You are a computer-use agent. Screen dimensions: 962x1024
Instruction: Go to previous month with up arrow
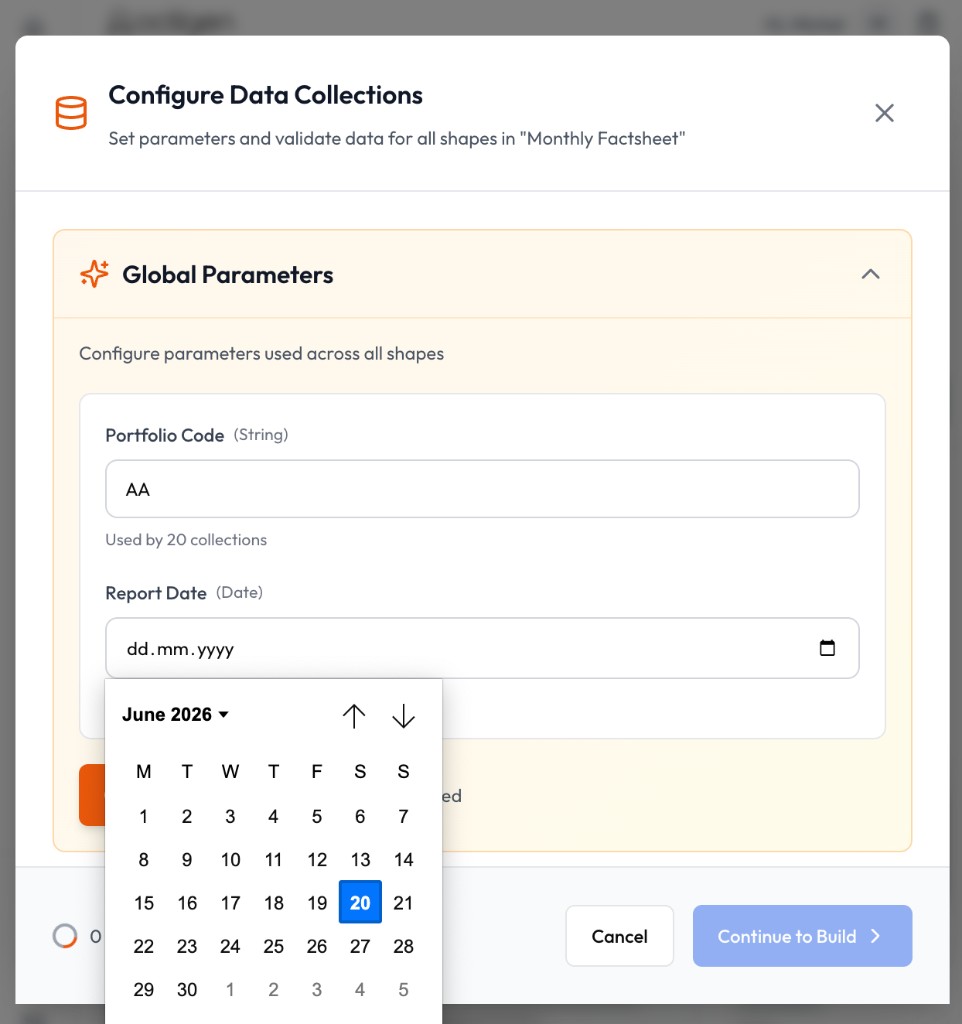pyautogui.click(x=354, y=716)
